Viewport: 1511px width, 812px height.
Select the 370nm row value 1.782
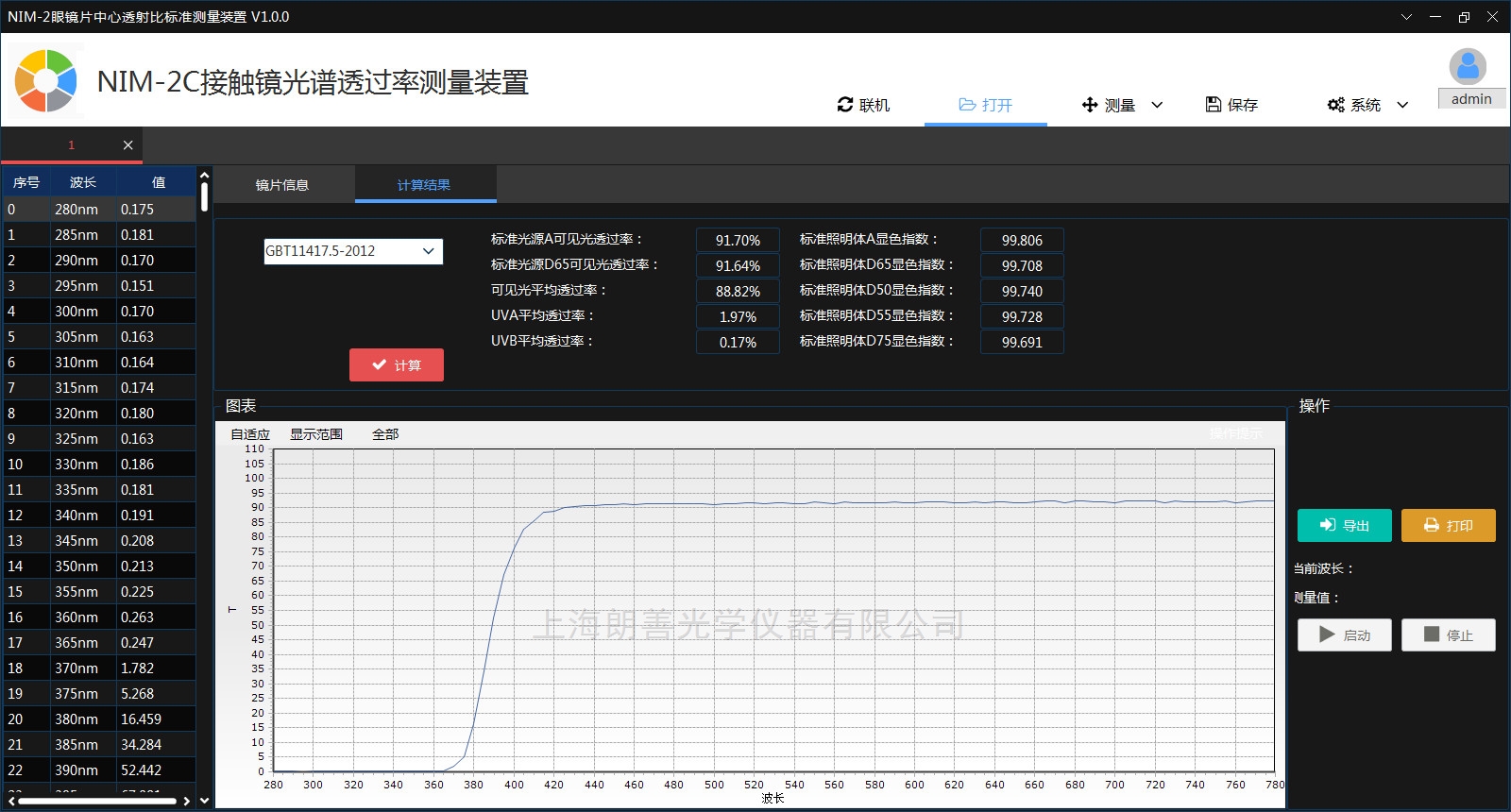click(x=156, y=668)
